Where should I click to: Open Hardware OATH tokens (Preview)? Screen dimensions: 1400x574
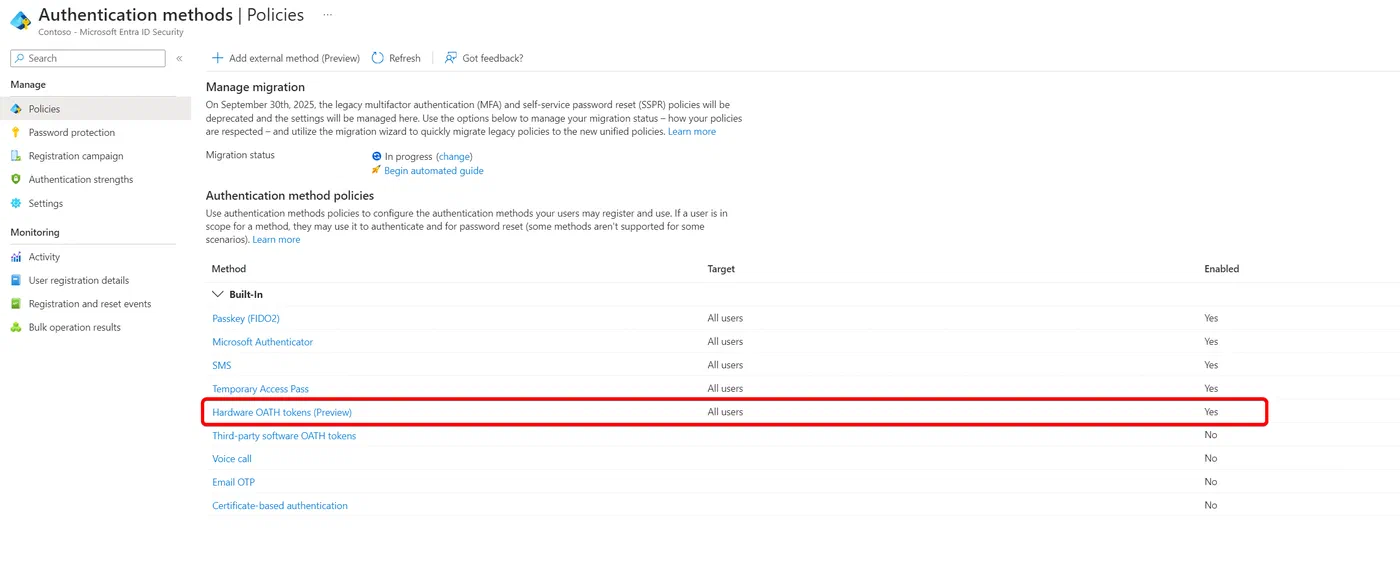(x=282, y=412)
